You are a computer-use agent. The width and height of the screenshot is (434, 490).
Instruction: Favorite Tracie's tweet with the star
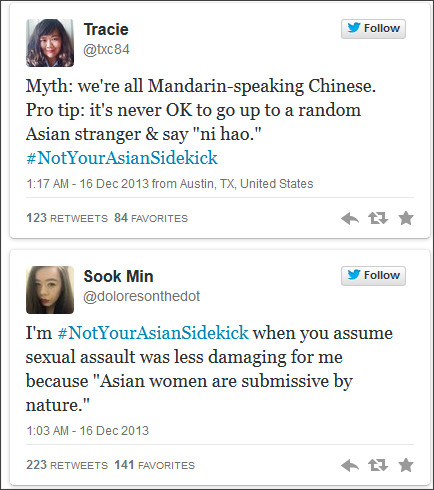tap(406, 218)
